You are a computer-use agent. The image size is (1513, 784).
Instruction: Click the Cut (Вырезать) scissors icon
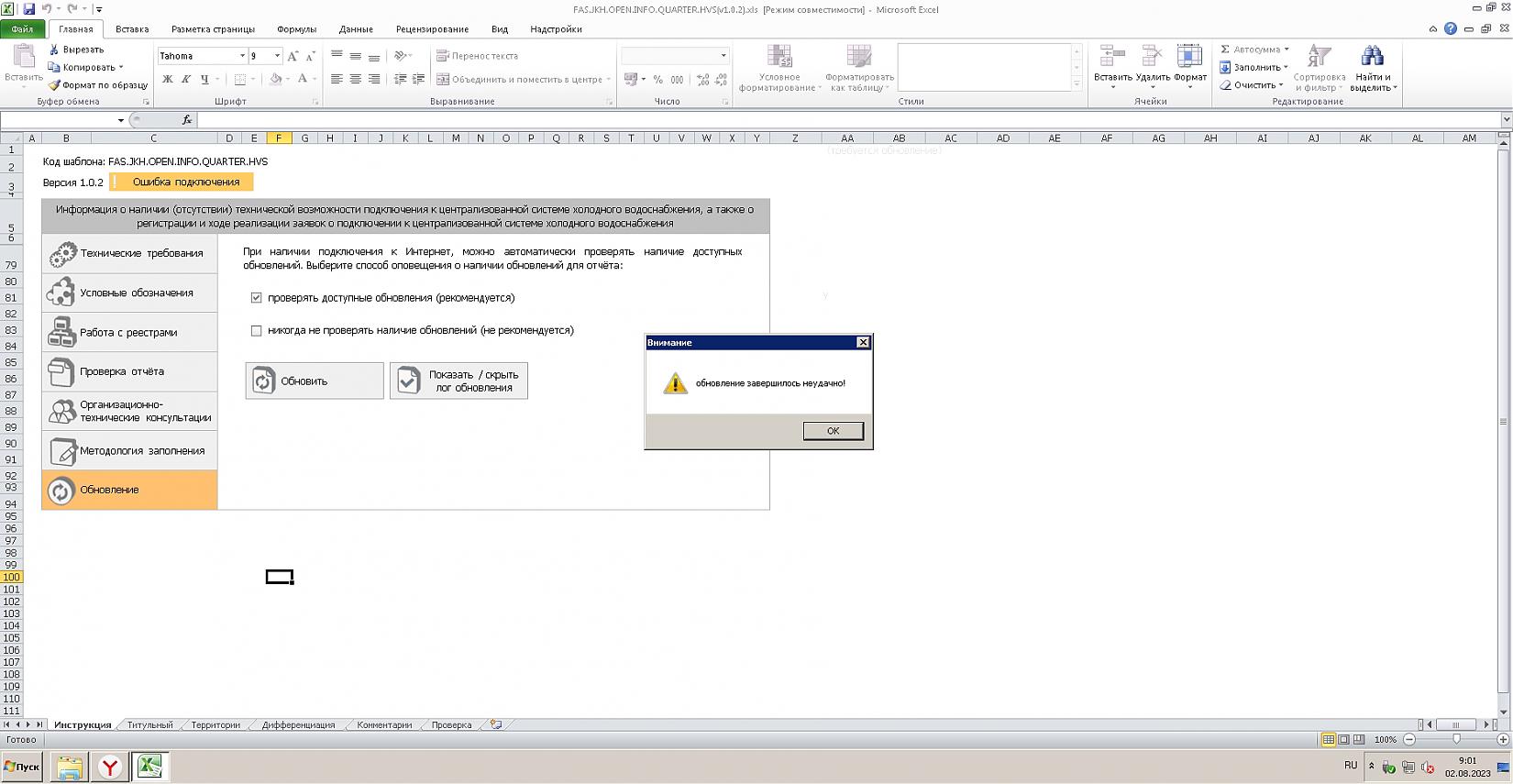click(x=54, y=50)
